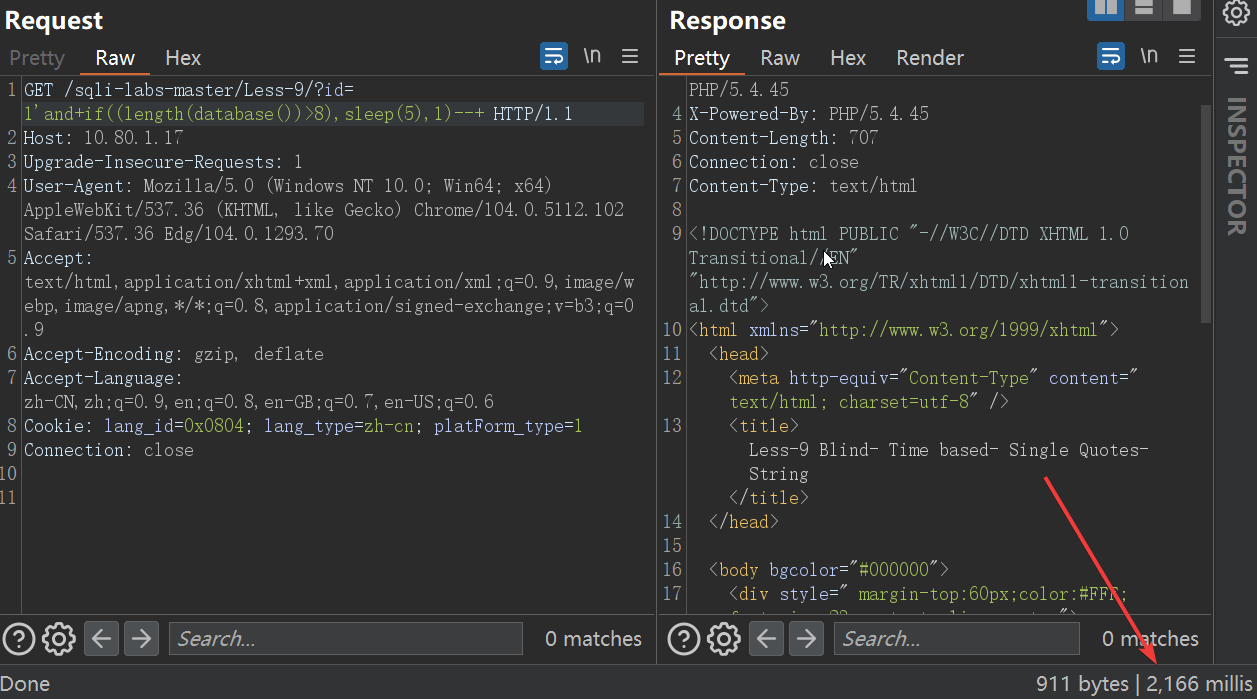The height and width of the screenshot is (699, 1257).
Task: Select stacked vertical layout icon
Action: 1144,8
